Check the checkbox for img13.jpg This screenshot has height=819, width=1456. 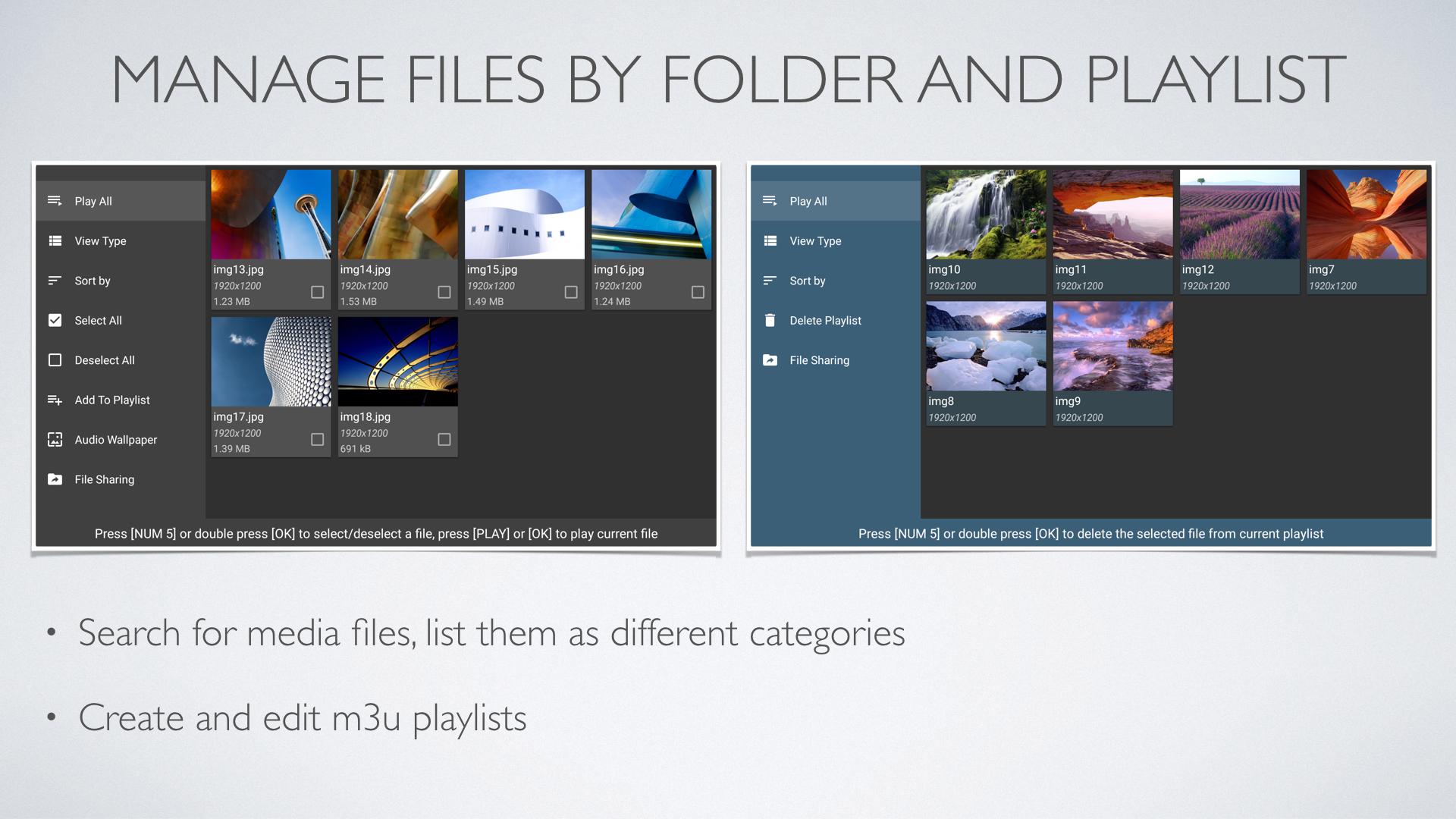317,292
